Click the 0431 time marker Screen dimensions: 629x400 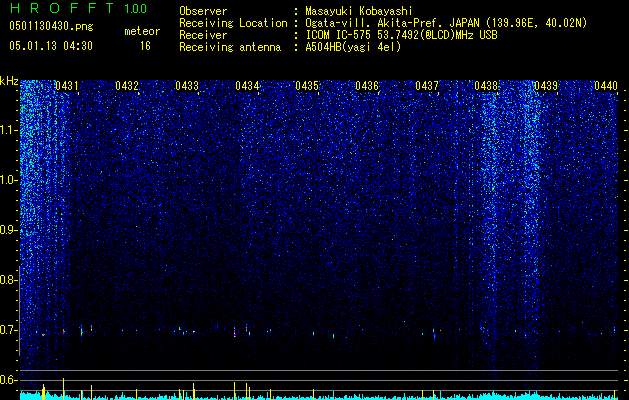pyautogui.click(x=67, y=86)
